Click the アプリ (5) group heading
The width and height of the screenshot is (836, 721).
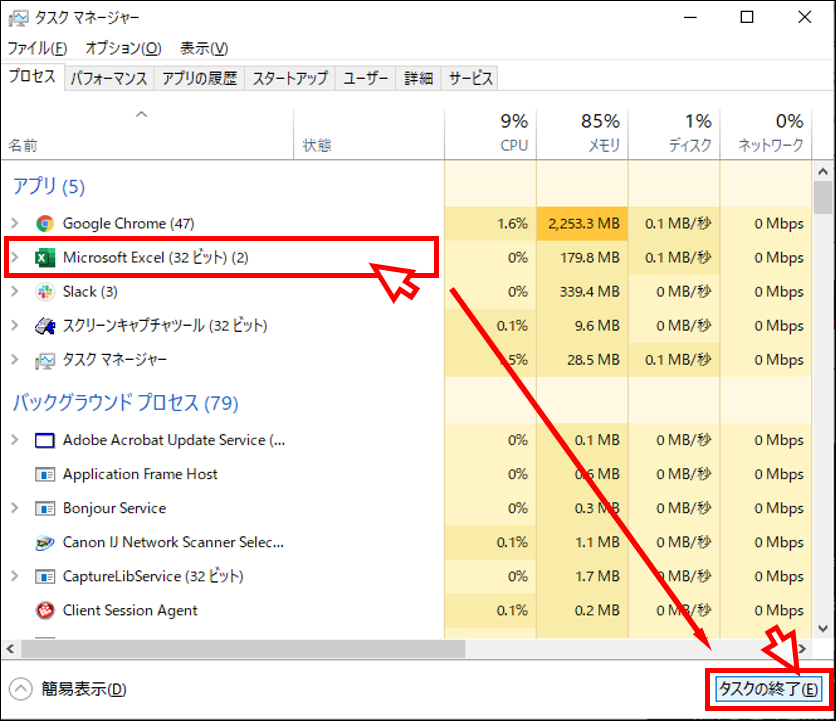[49, 186]
